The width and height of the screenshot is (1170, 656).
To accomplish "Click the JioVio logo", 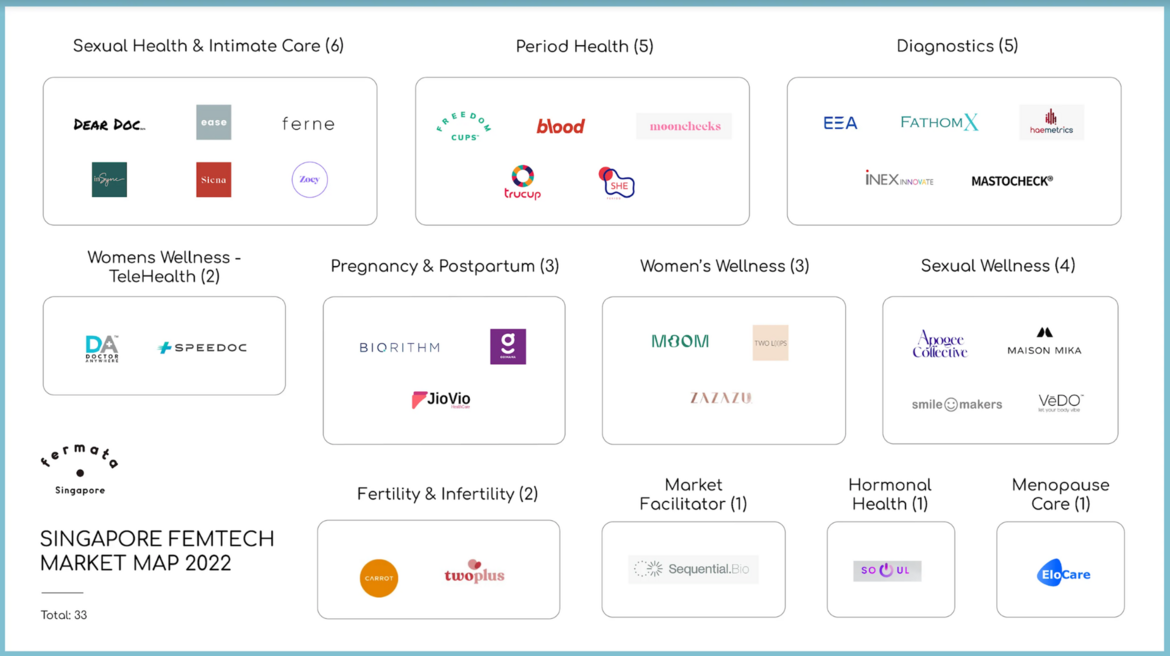I will (441, 399).
